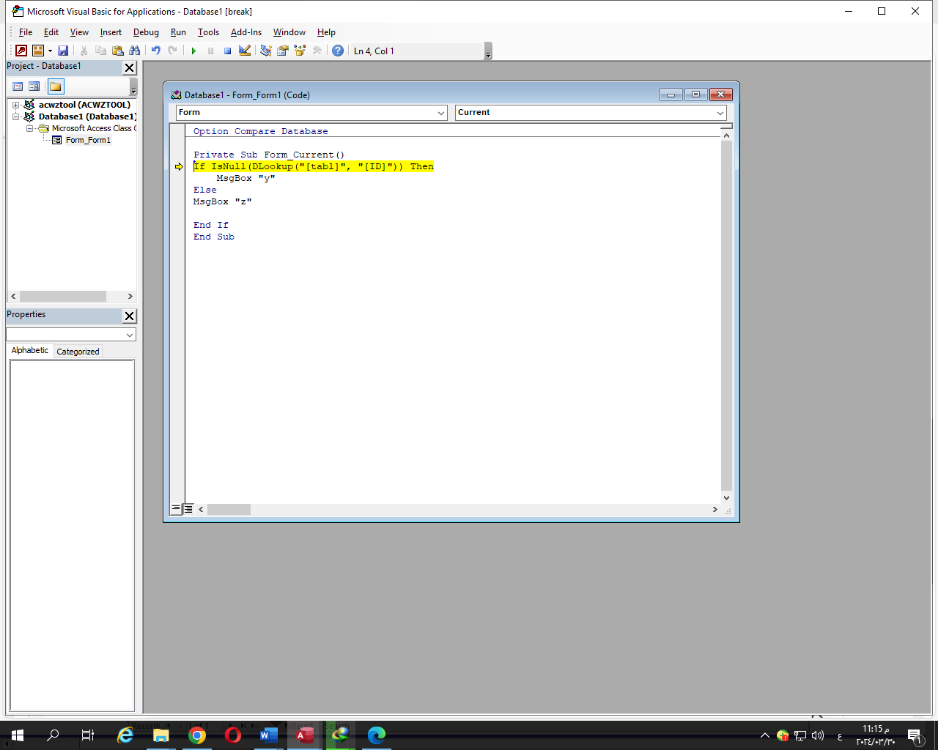Click the MsgBox "y" code line

pyautogui.click(x=246, y=178)
